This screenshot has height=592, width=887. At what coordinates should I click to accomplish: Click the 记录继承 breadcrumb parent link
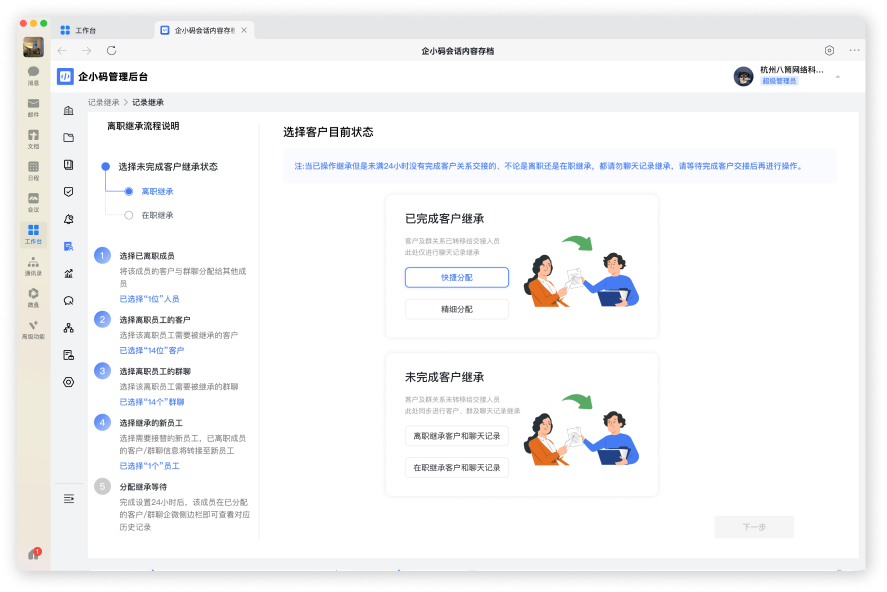(104, 102)
